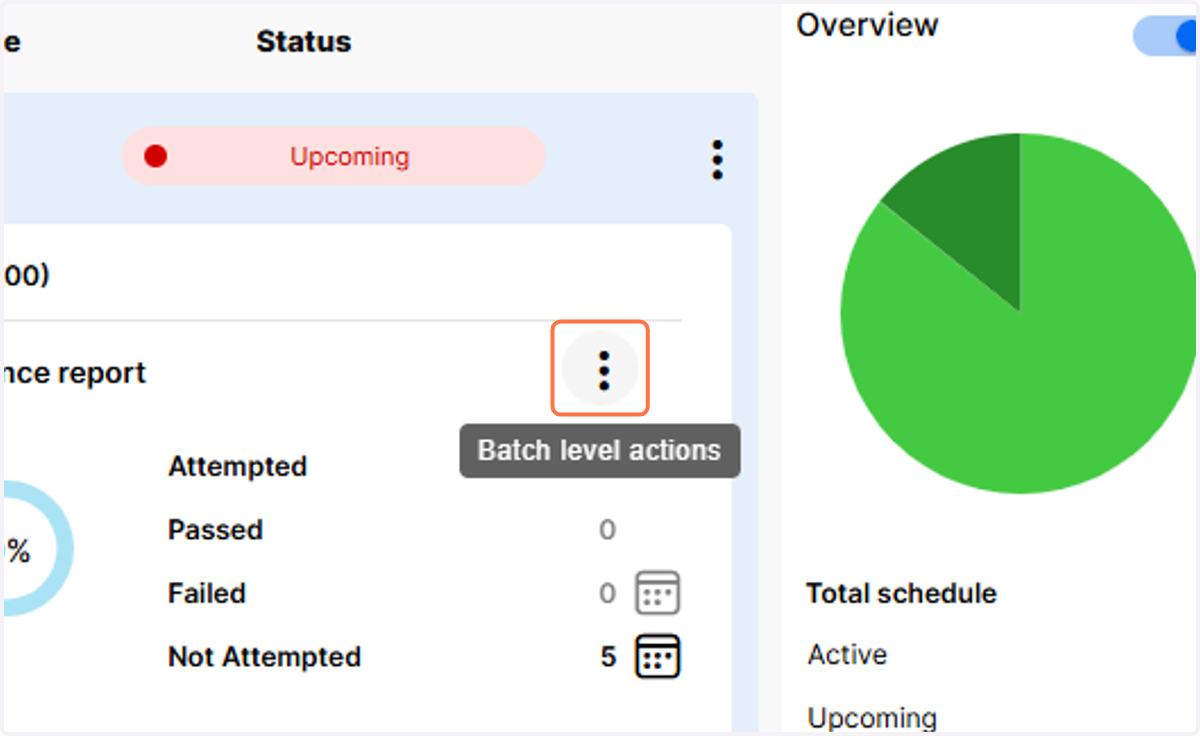Click the Passed label
This screenshot has width=1200, height=736.
(215, 530)
